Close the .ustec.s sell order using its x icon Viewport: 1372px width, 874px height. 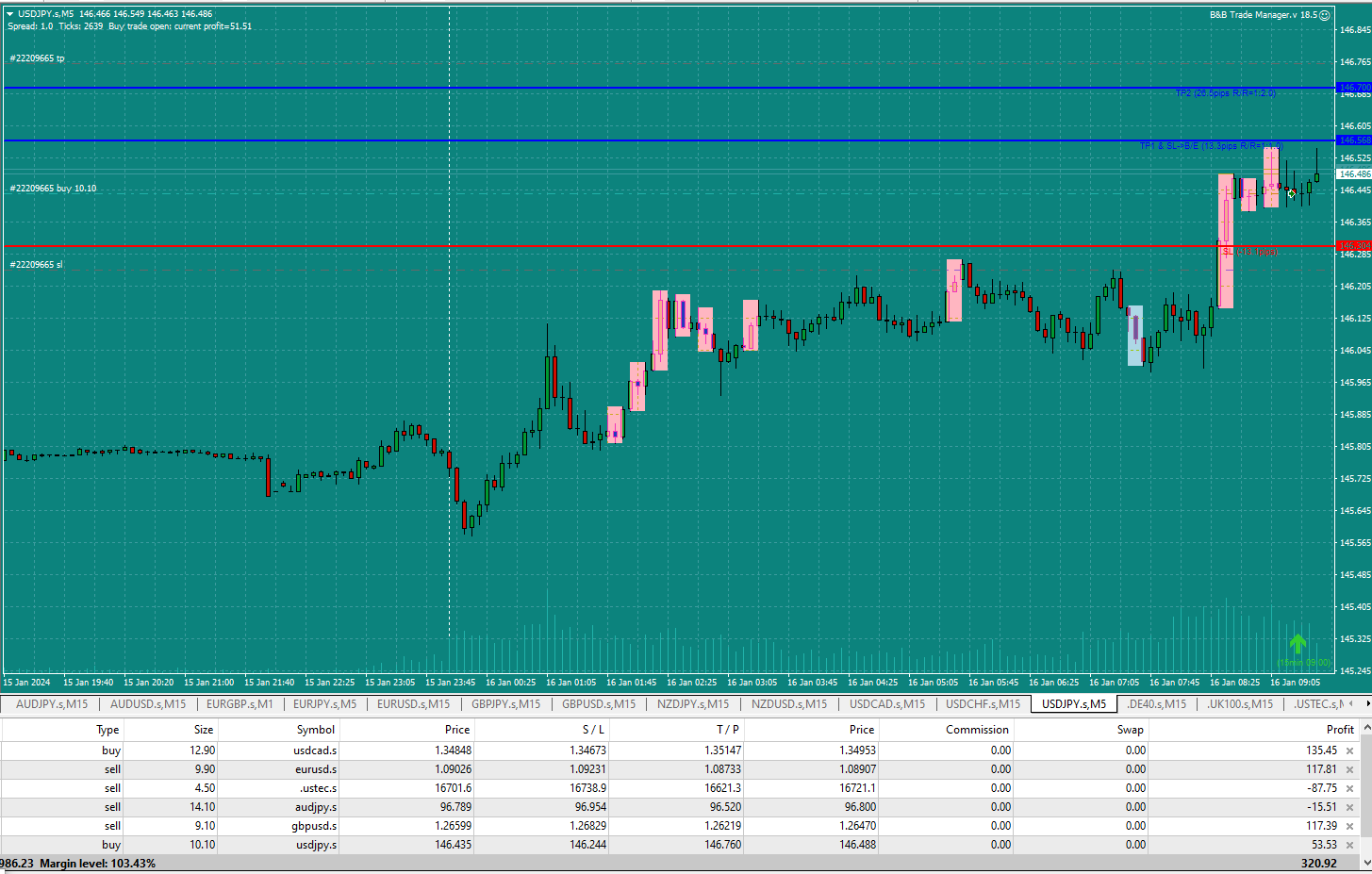coord(1349,789)
